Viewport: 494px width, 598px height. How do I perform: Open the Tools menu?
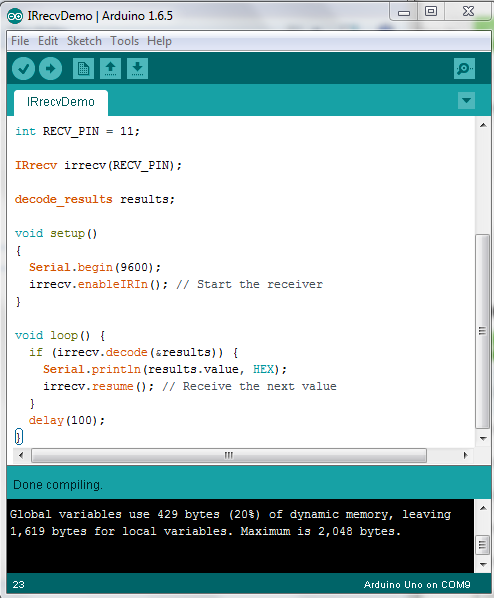click(124, 41)
